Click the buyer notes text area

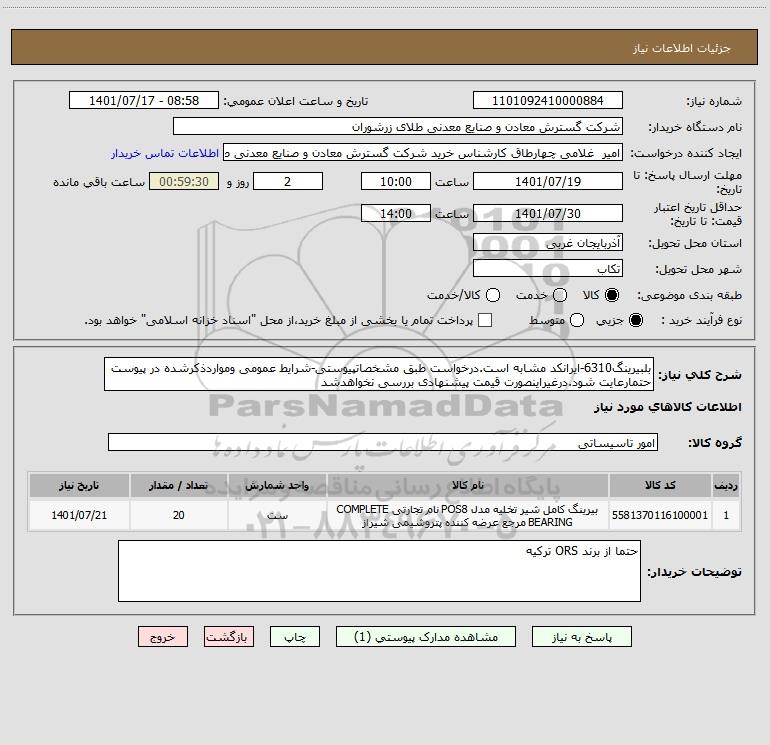click(379, 571)
